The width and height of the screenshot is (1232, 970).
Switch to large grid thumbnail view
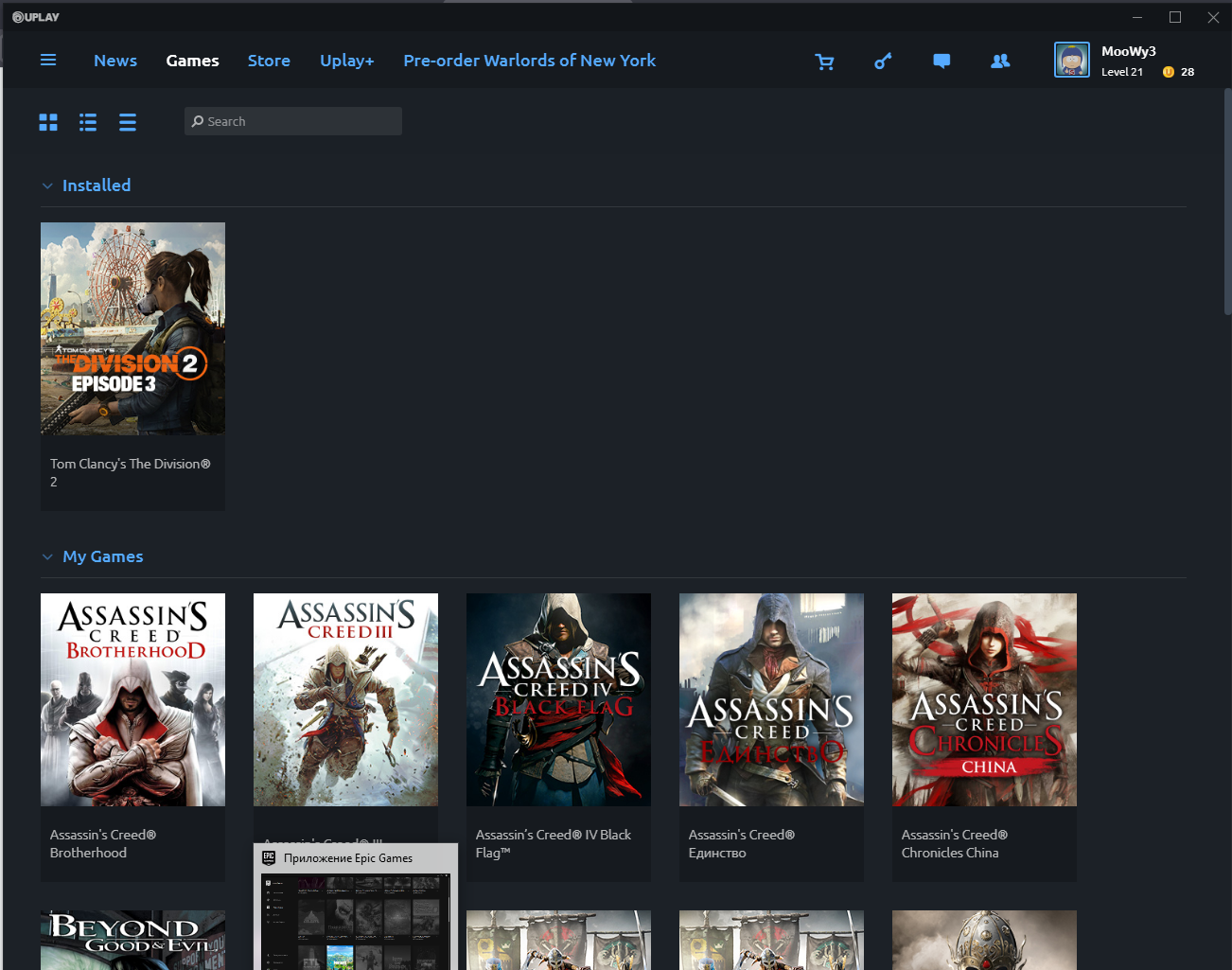pyautogui.click(x=48, y=122)
